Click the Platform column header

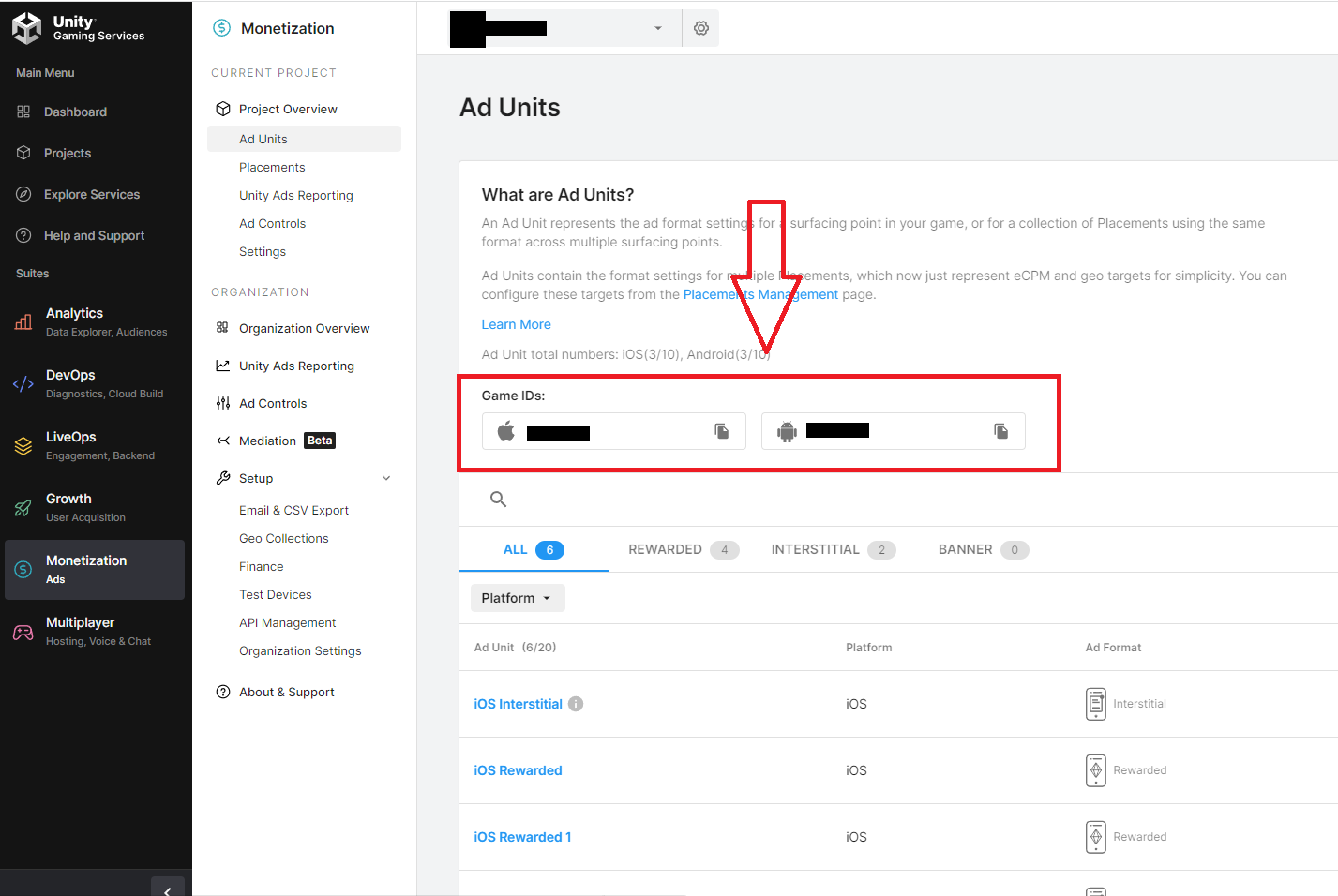pos(868,648)
